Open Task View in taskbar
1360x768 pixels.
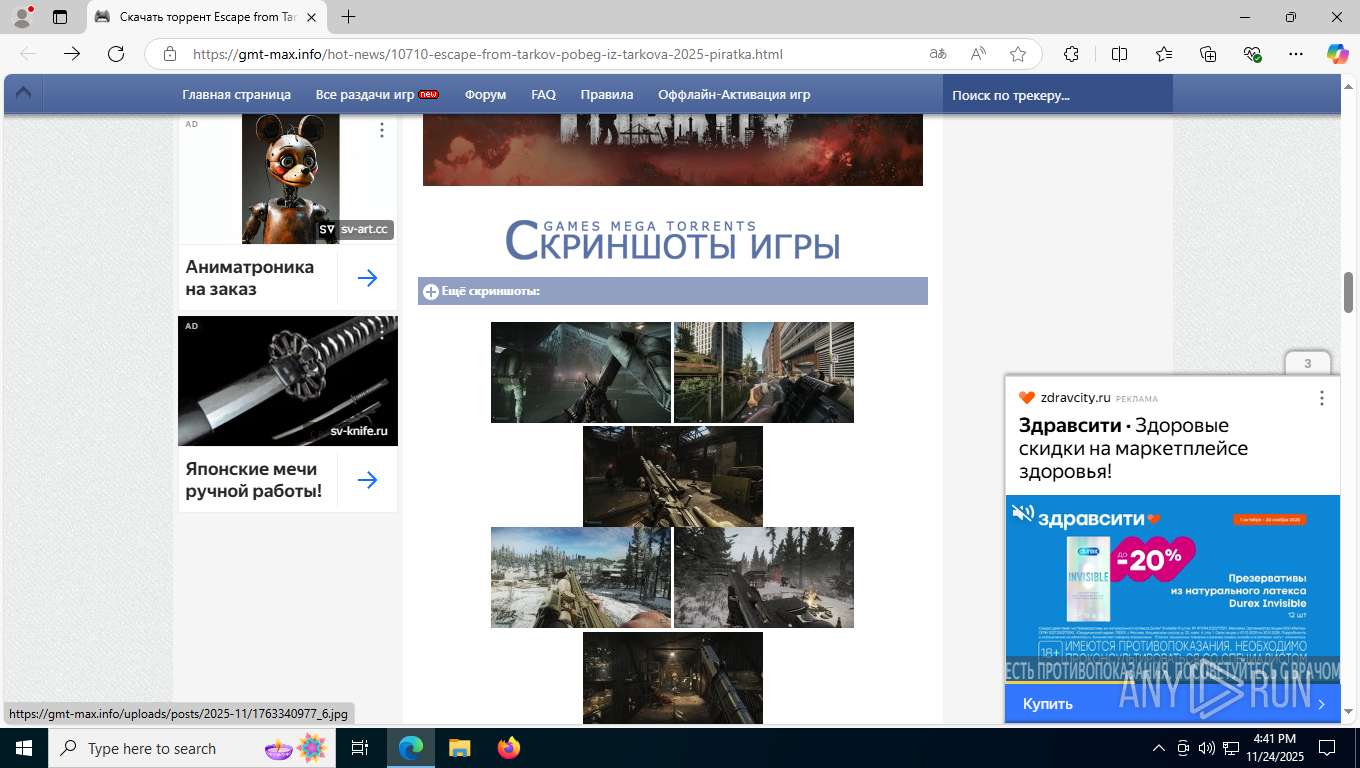pos(360,748)
